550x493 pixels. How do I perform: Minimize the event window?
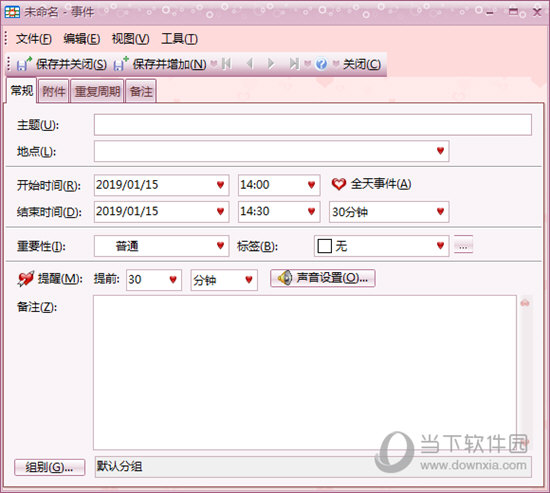[x=490, y=12]
